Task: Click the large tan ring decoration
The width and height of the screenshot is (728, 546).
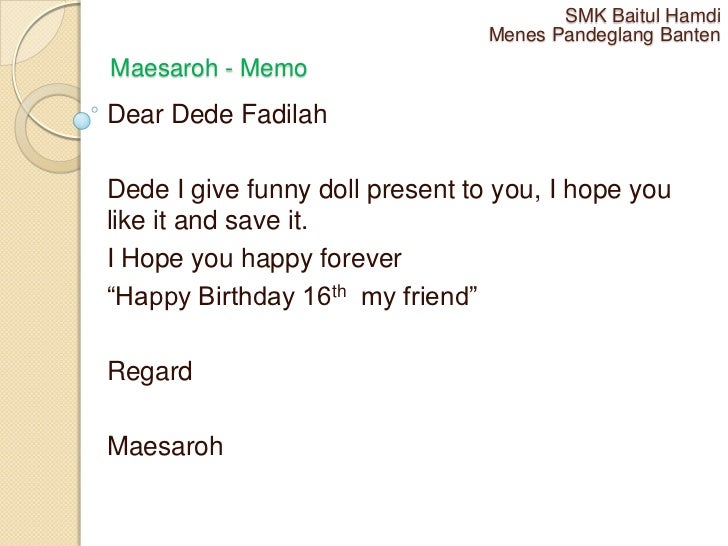Action: (49, 128)
